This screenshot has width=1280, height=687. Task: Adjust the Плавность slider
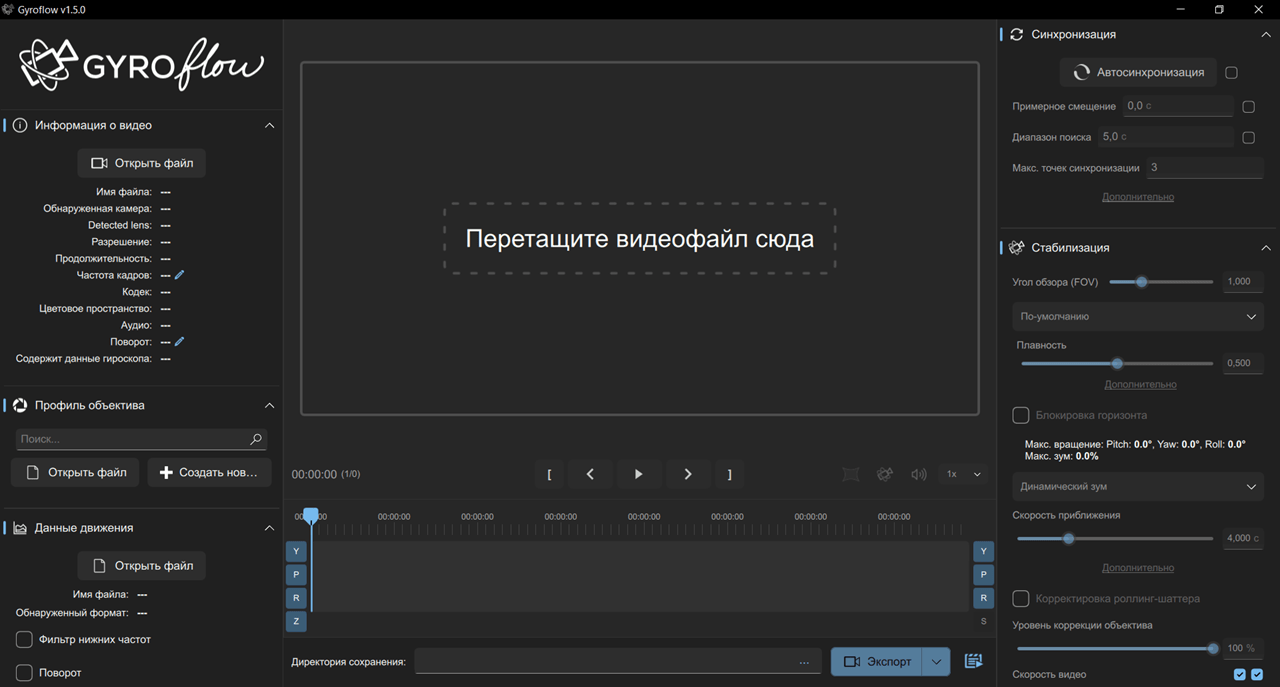coord(1117,363)
